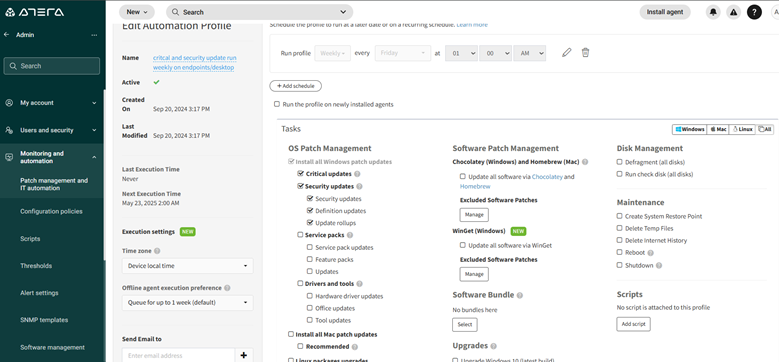779x362 pixels.
Task: Open the Homebrew link
Action: pyautogui.click(x=475, y=187)
